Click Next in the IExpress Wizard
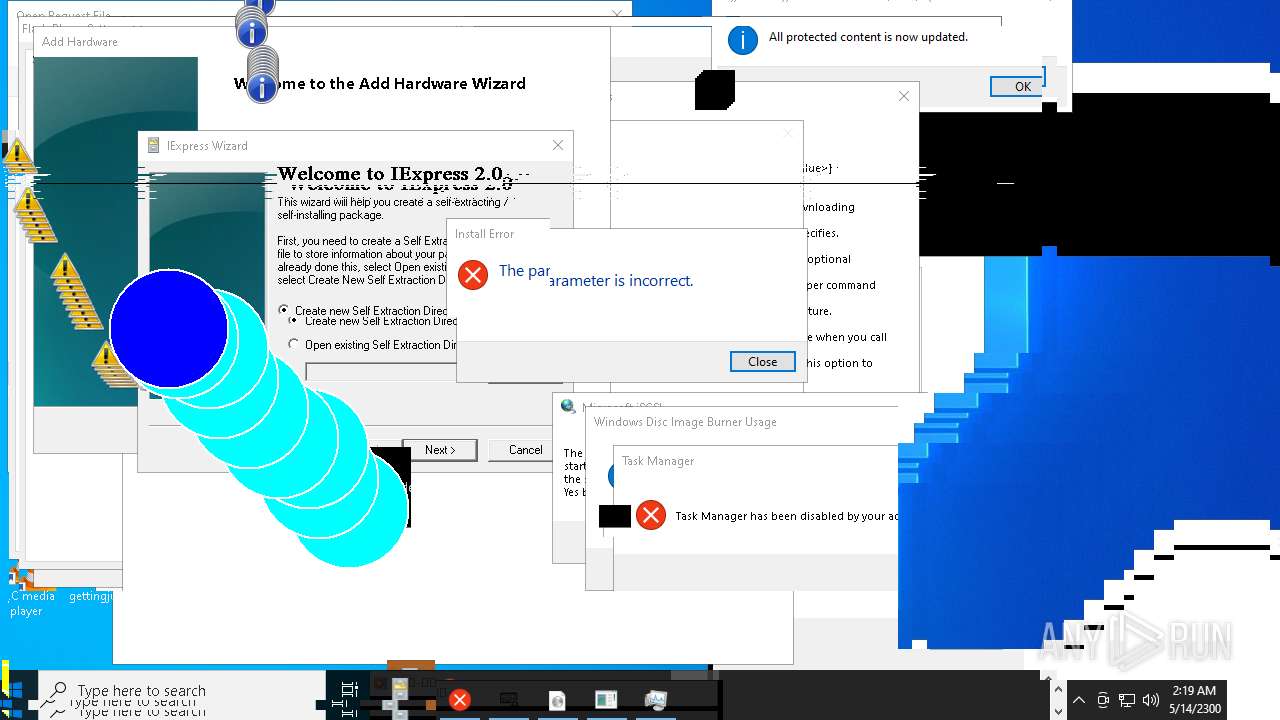1280x720 pixels. [440, 450]
